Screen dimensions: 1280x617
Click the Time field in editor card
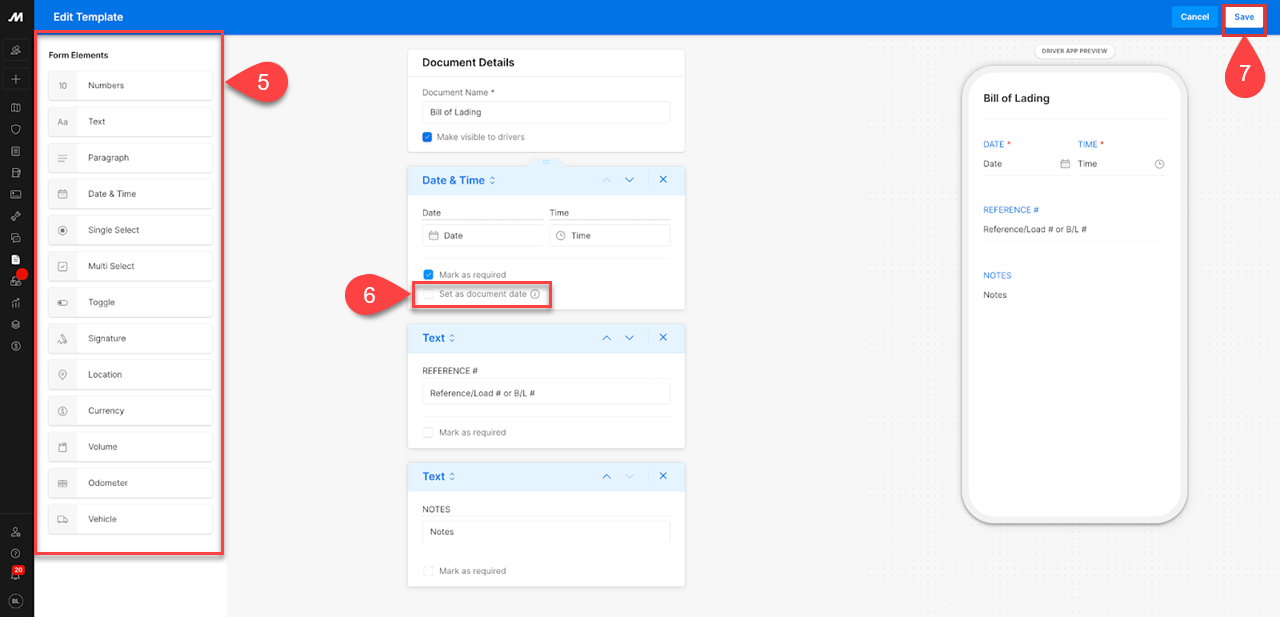coord(610,236)
